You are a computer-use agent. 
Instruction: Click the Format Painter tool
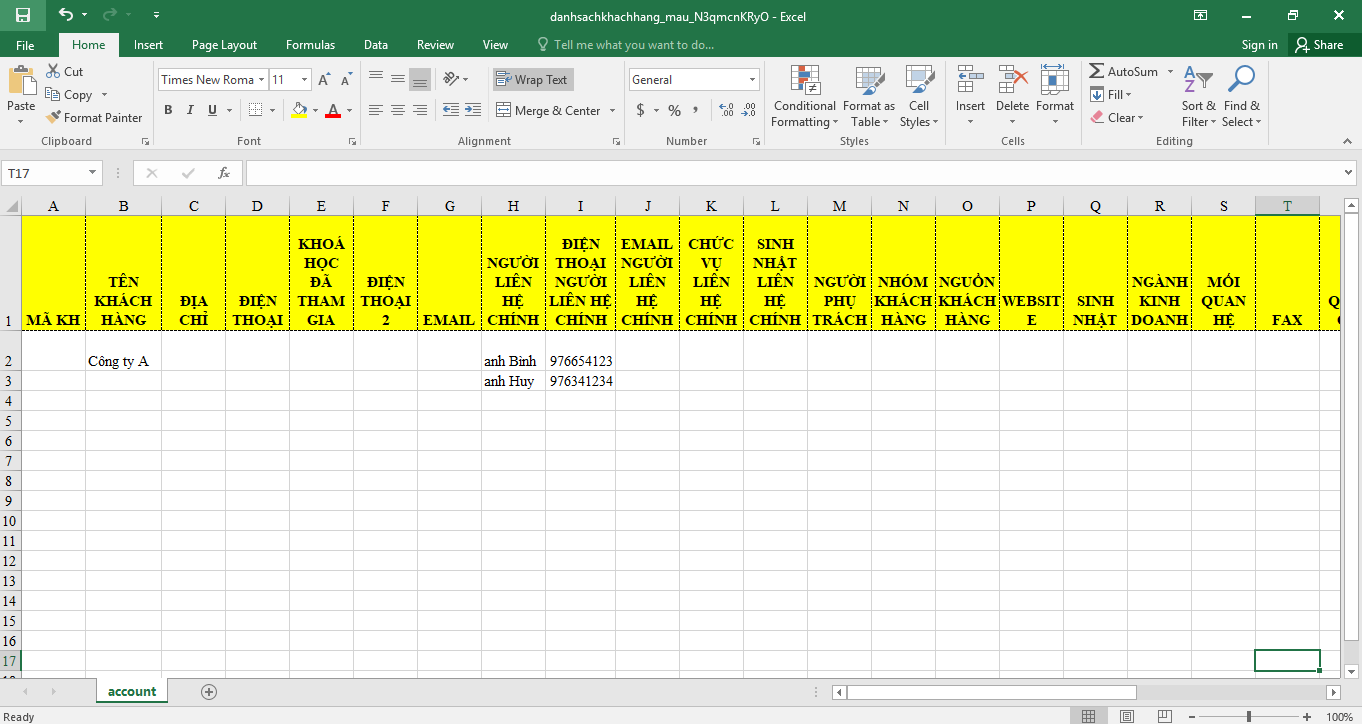coord(94,117)
